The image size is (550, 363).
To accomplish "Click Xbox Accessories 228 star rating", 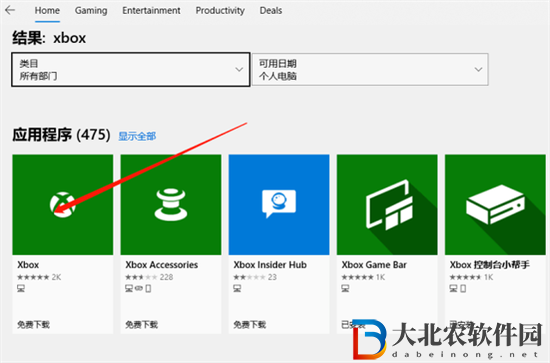I will point(149,277).
